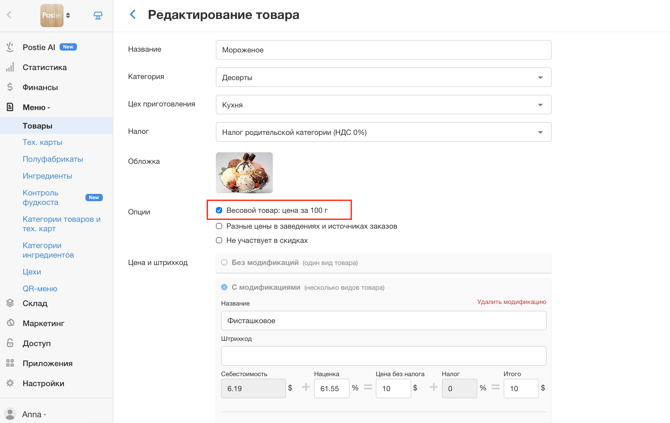Click the New badge beside Postie AI

(x=68, y=47)
